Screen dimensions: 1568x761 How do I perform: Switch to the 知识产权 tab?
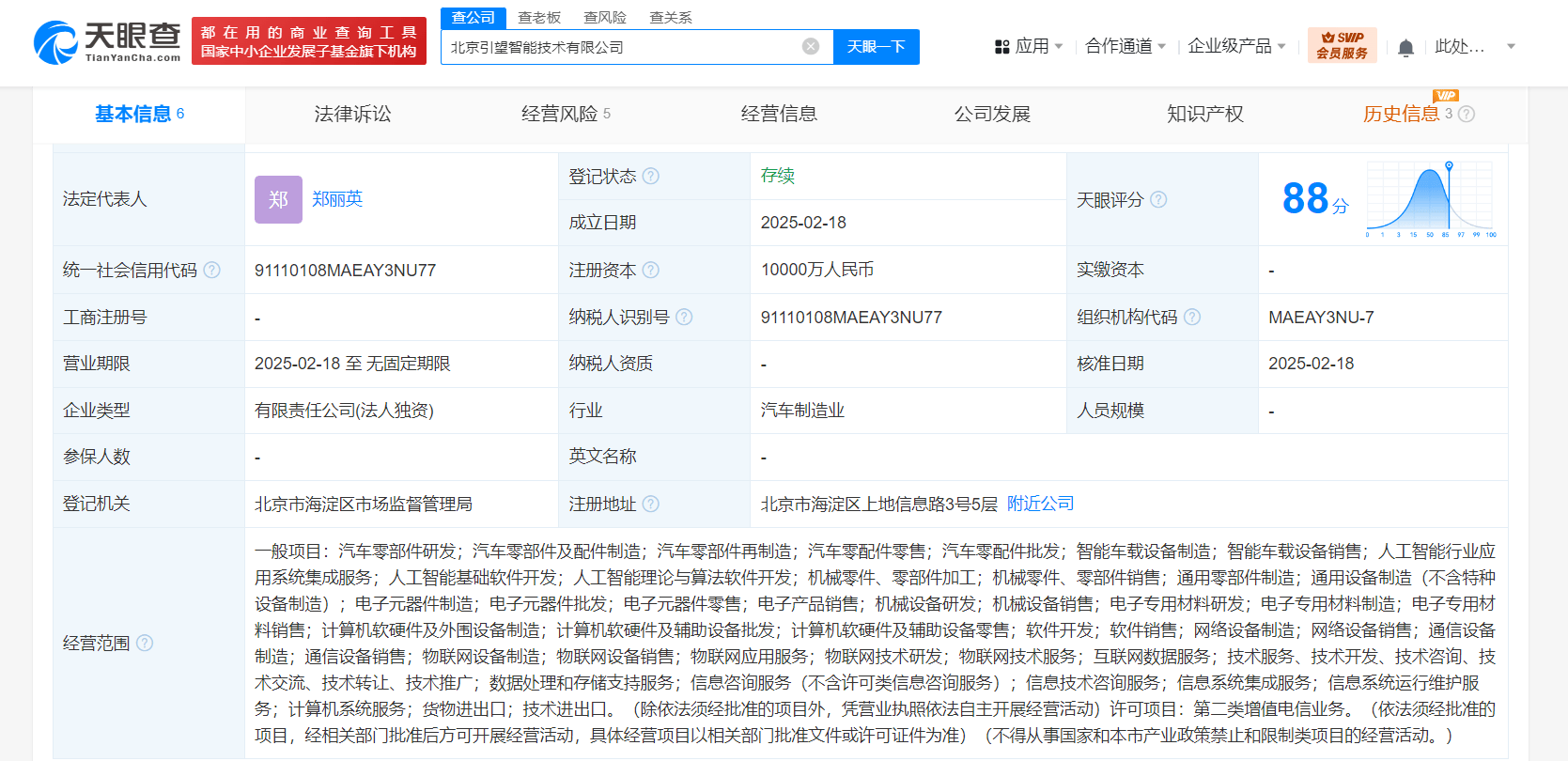(x=1204, y=114)
